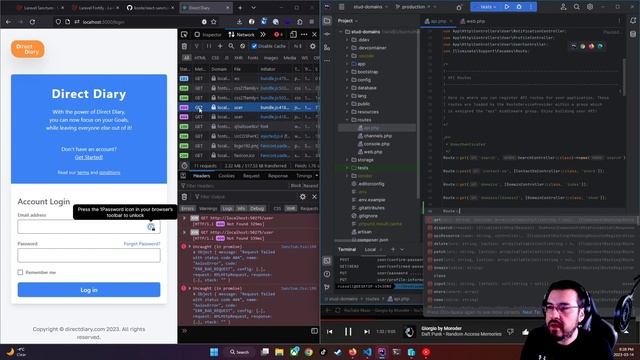Open the PhpStorm search everywhere magnifier

tap(576, 7)
